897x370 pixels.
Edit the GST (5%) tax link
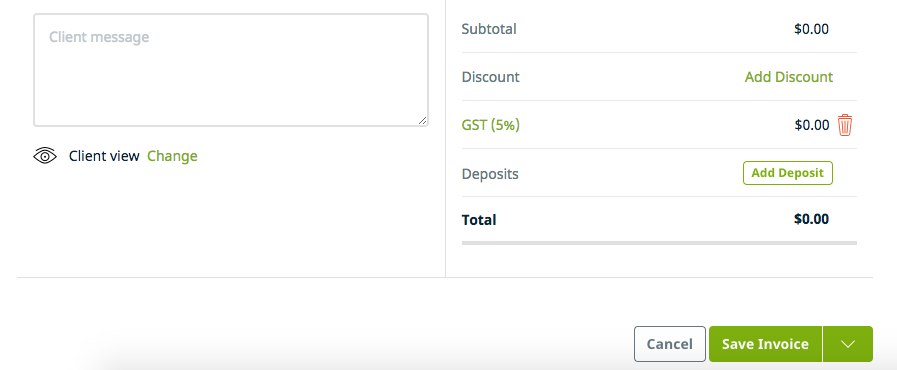click(490, 125)
